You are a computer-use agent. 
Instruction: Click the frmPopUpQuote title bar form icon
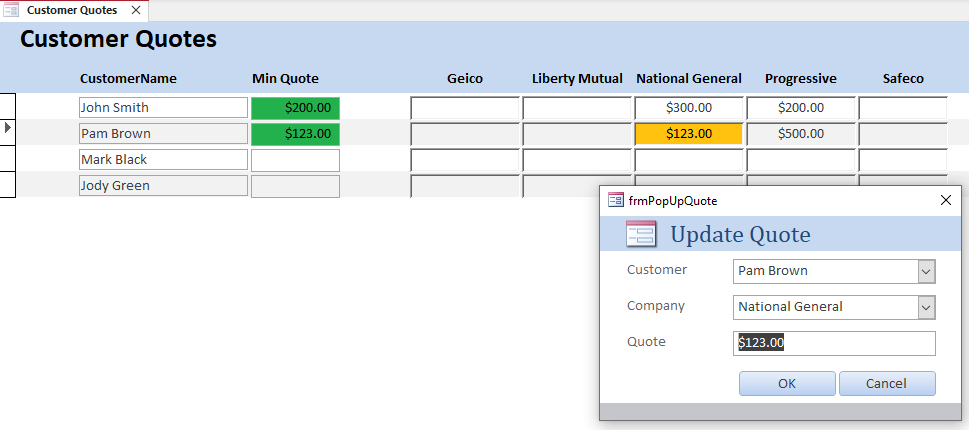pos(616,200)
